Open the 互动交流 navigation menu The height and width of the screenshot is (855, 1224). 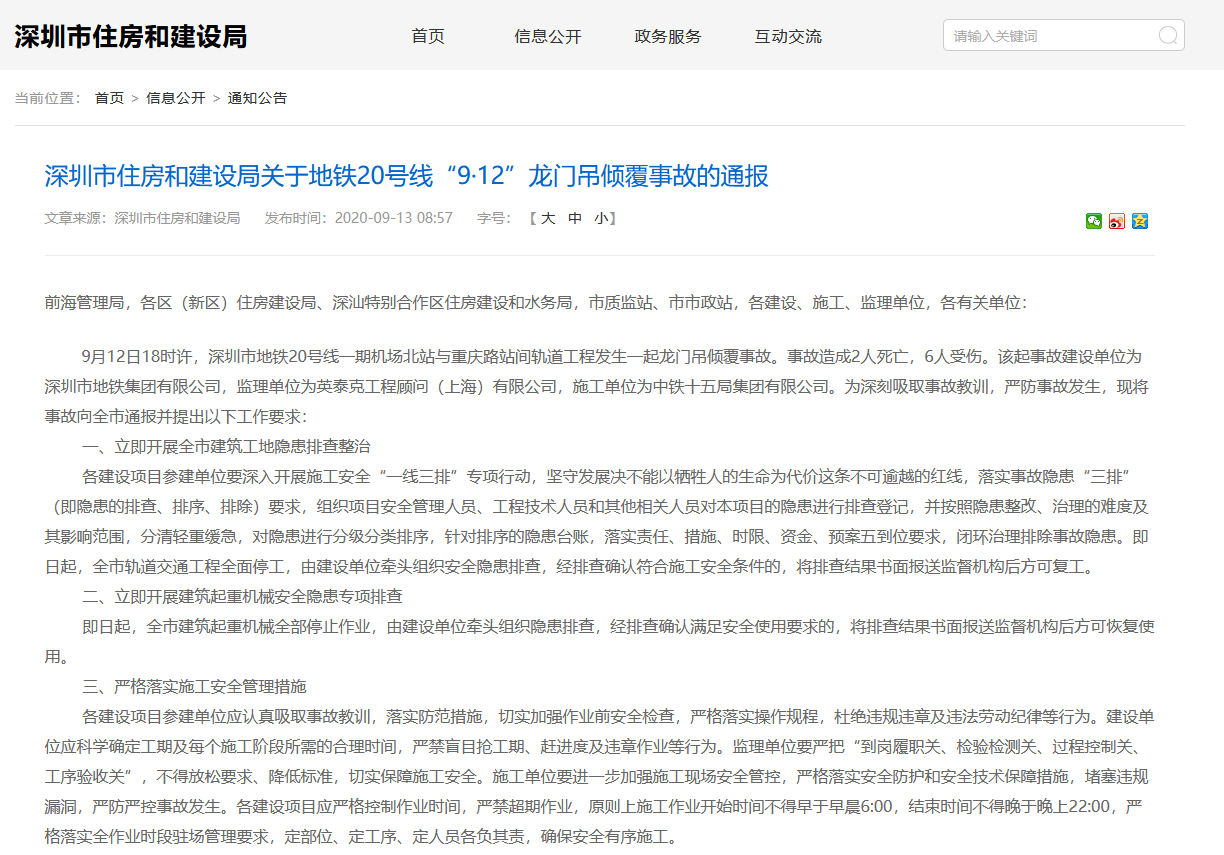coord(788,37)
